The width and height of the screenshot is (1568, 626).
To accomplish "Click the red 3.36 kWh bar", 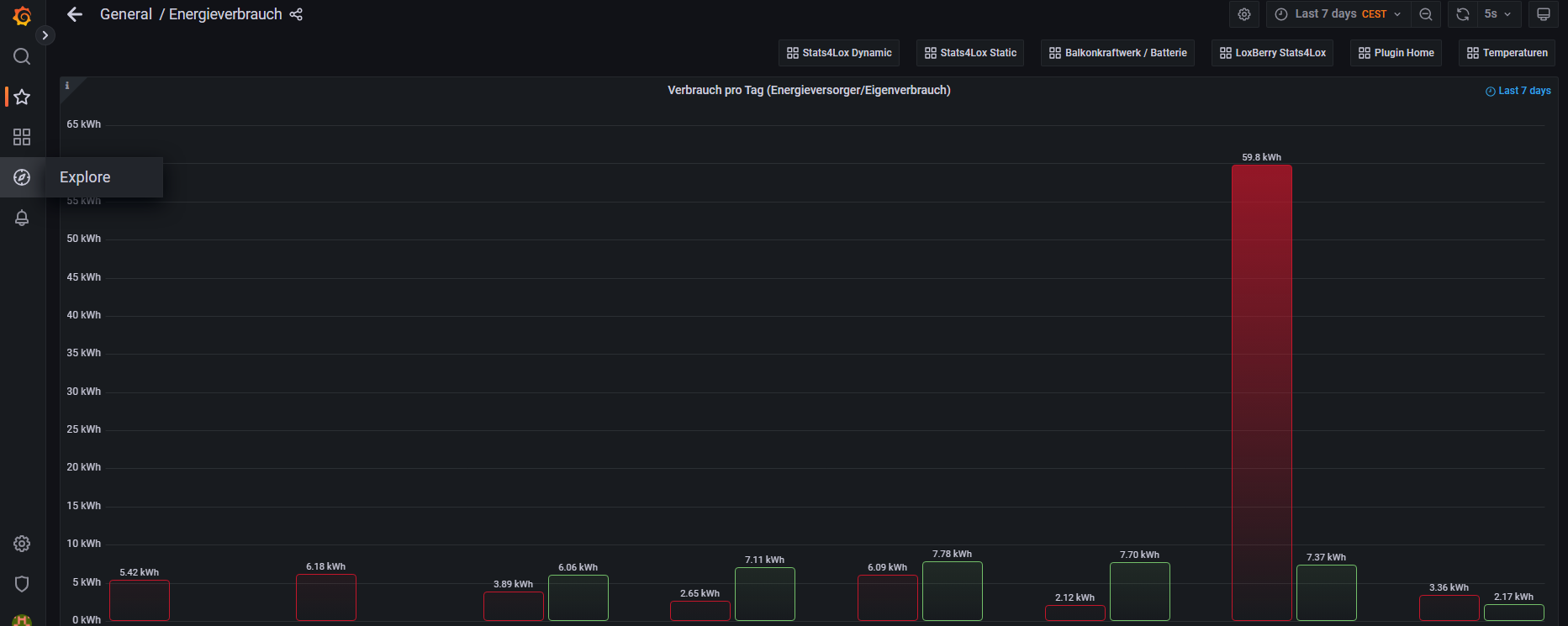I will pos(1449,608).
